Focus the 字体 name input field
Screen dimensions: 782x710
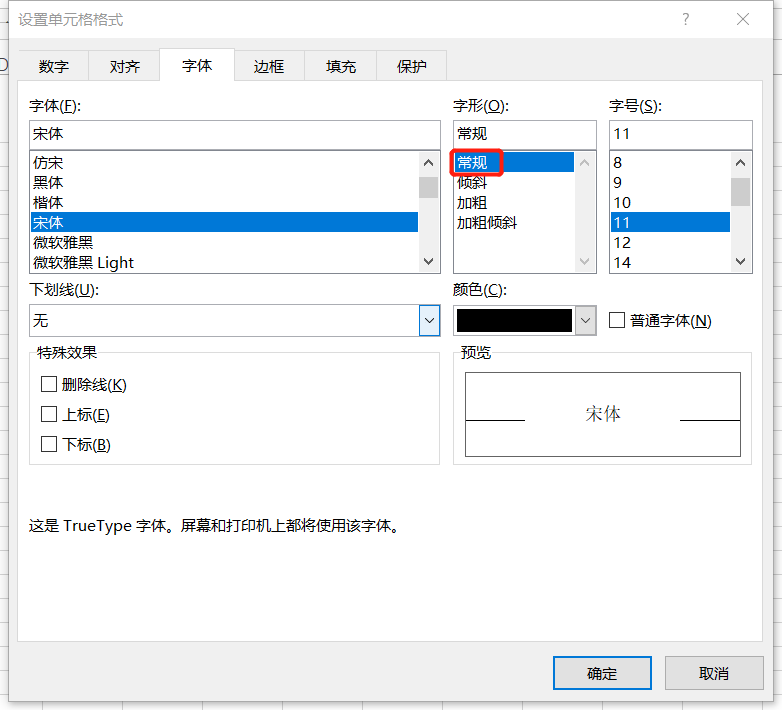(x=235, y=134)
